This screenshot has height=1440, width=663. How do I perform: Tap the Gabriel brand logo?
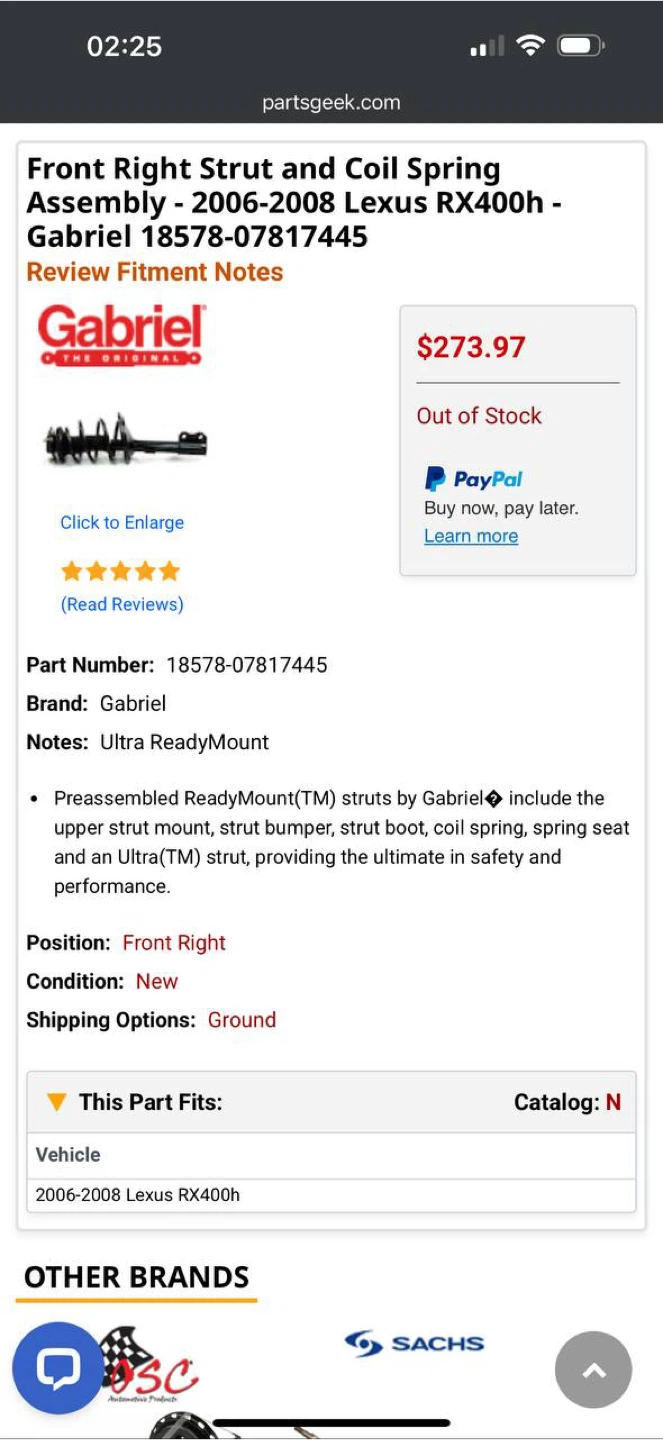pos(120,335)
